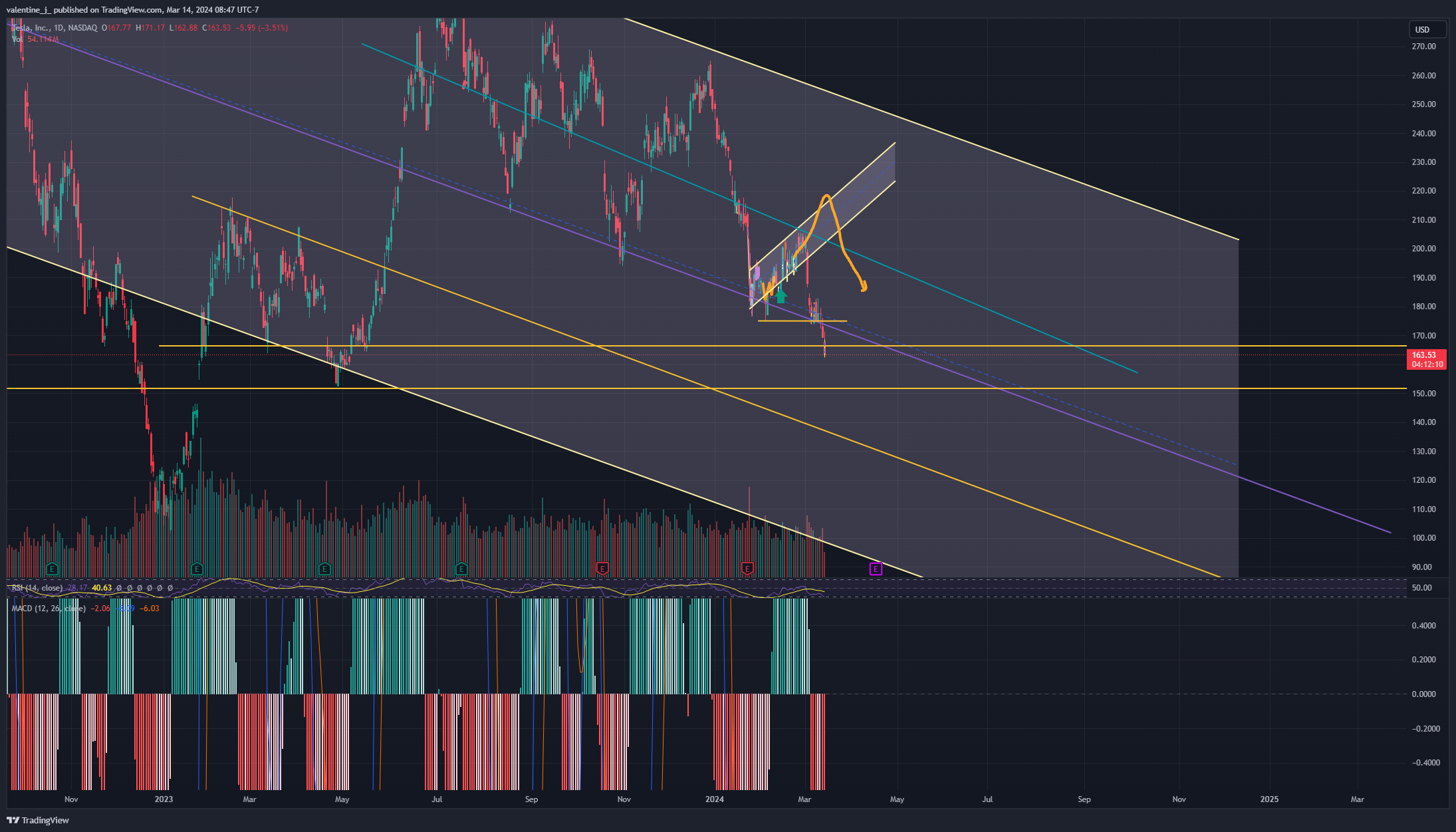Screen dimensions: 1456x832
Task: Click the red 163.53 current price label
Action: coord(1427,359)
